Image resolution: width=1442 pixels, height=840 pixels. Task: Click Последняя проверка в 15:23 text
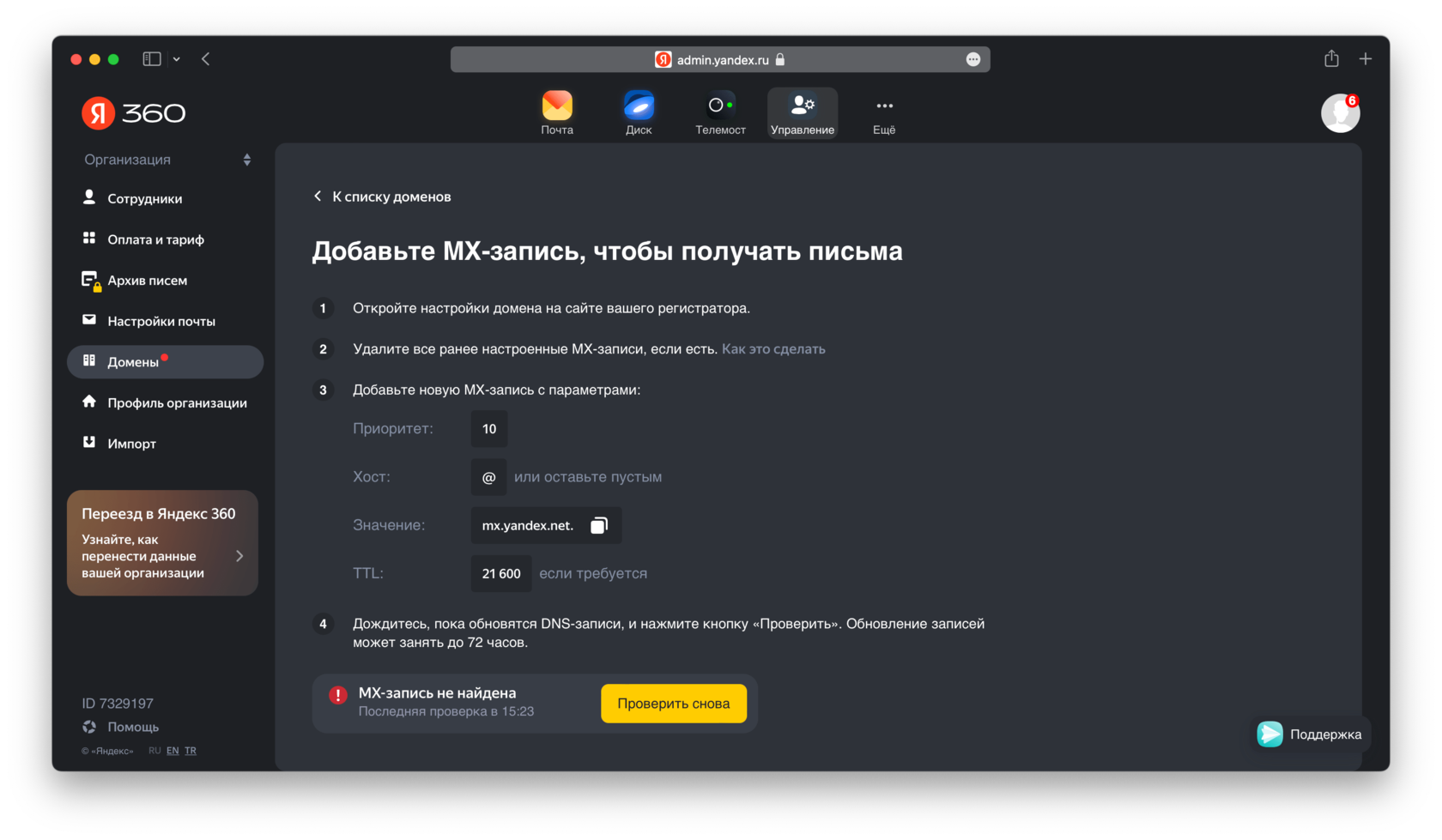pos(446,711)
